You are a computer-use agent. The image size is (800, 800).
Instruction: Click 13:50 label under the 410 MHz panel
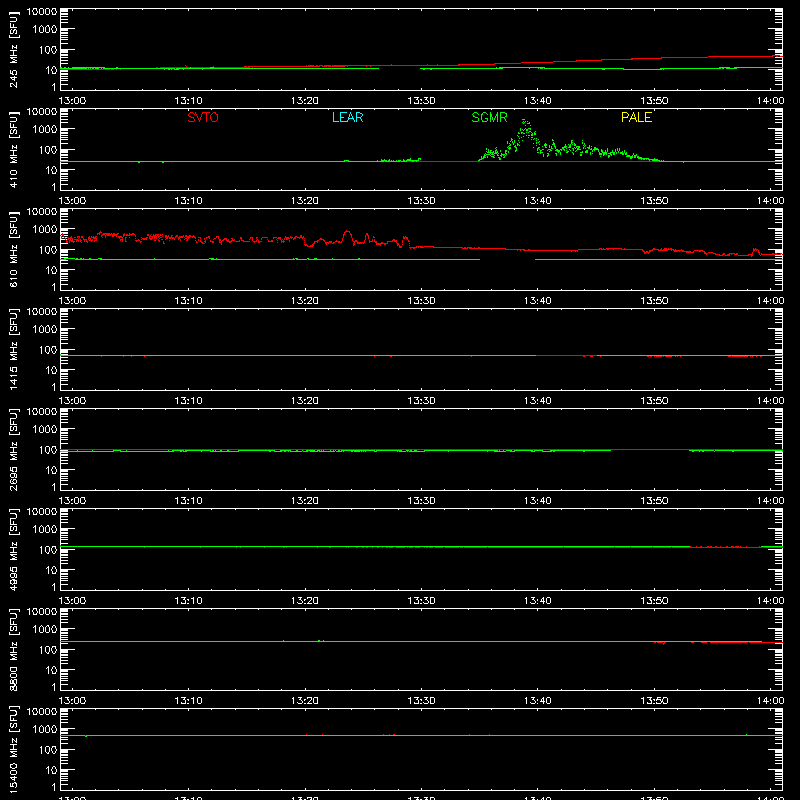click(x=654, y=201)
